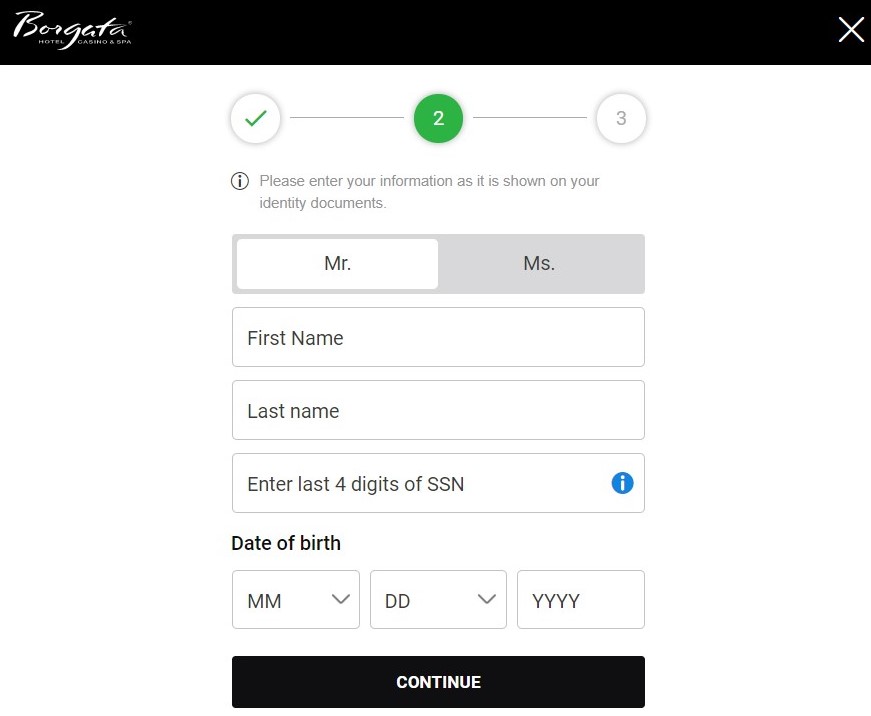Click the month dropdown chevron arrow

pyautogui.click(x=341, y=599)
